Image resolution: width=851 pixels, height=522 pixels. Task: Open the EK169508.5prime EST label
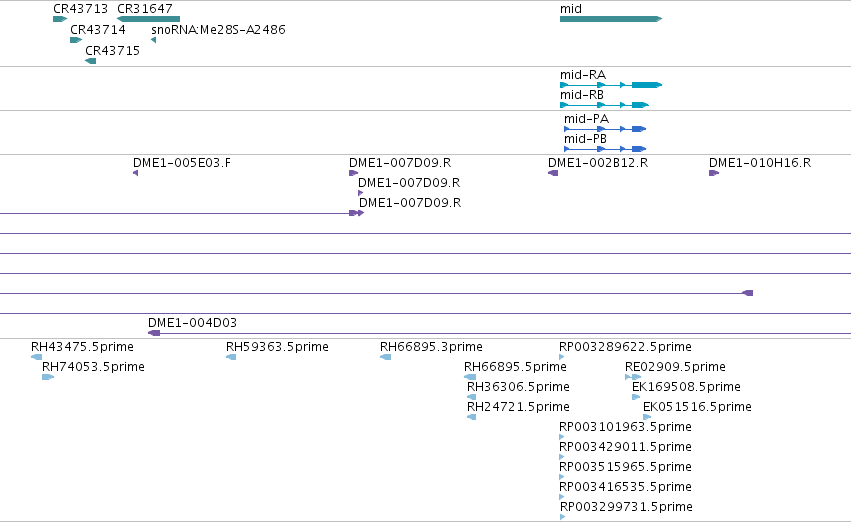click(x=687, y=387)
